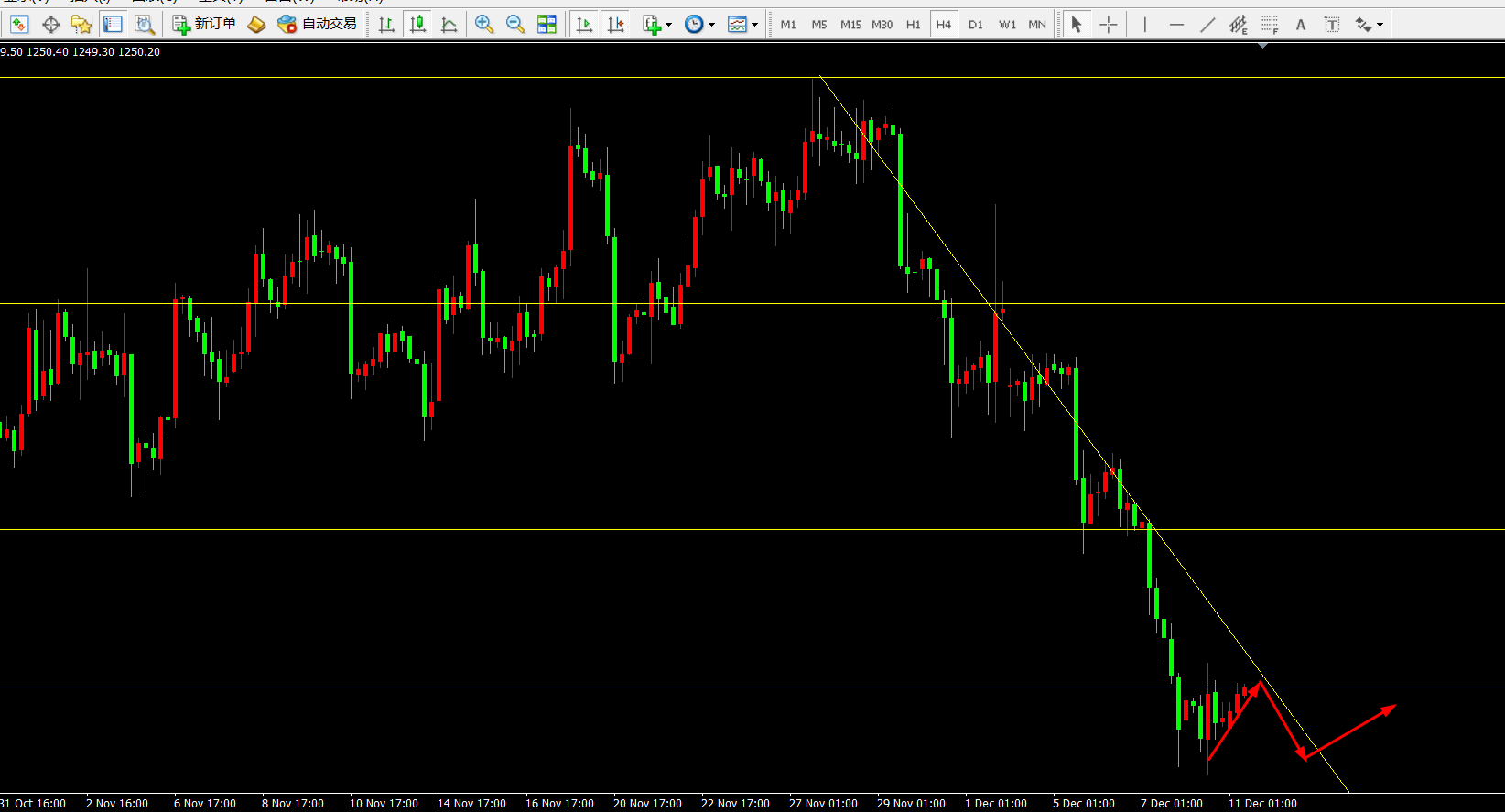The image size is (1505, 812).
Task: Select the H4 timeframe button
Action: pos(944,25)
